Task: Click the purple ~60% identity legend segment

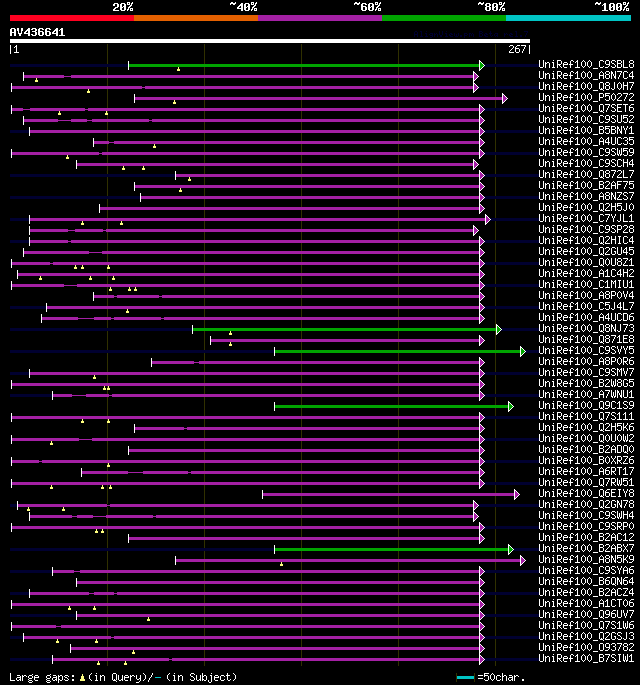Action: click(x=320, y=18)
